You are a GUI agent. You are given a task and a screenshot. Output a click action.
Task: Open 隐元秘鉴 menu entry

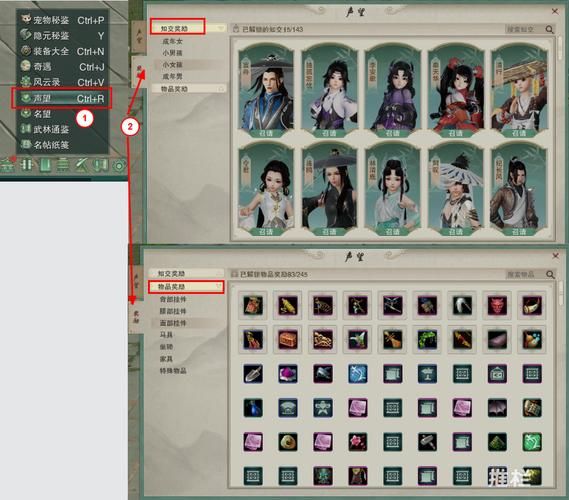(x=62, y=36)
